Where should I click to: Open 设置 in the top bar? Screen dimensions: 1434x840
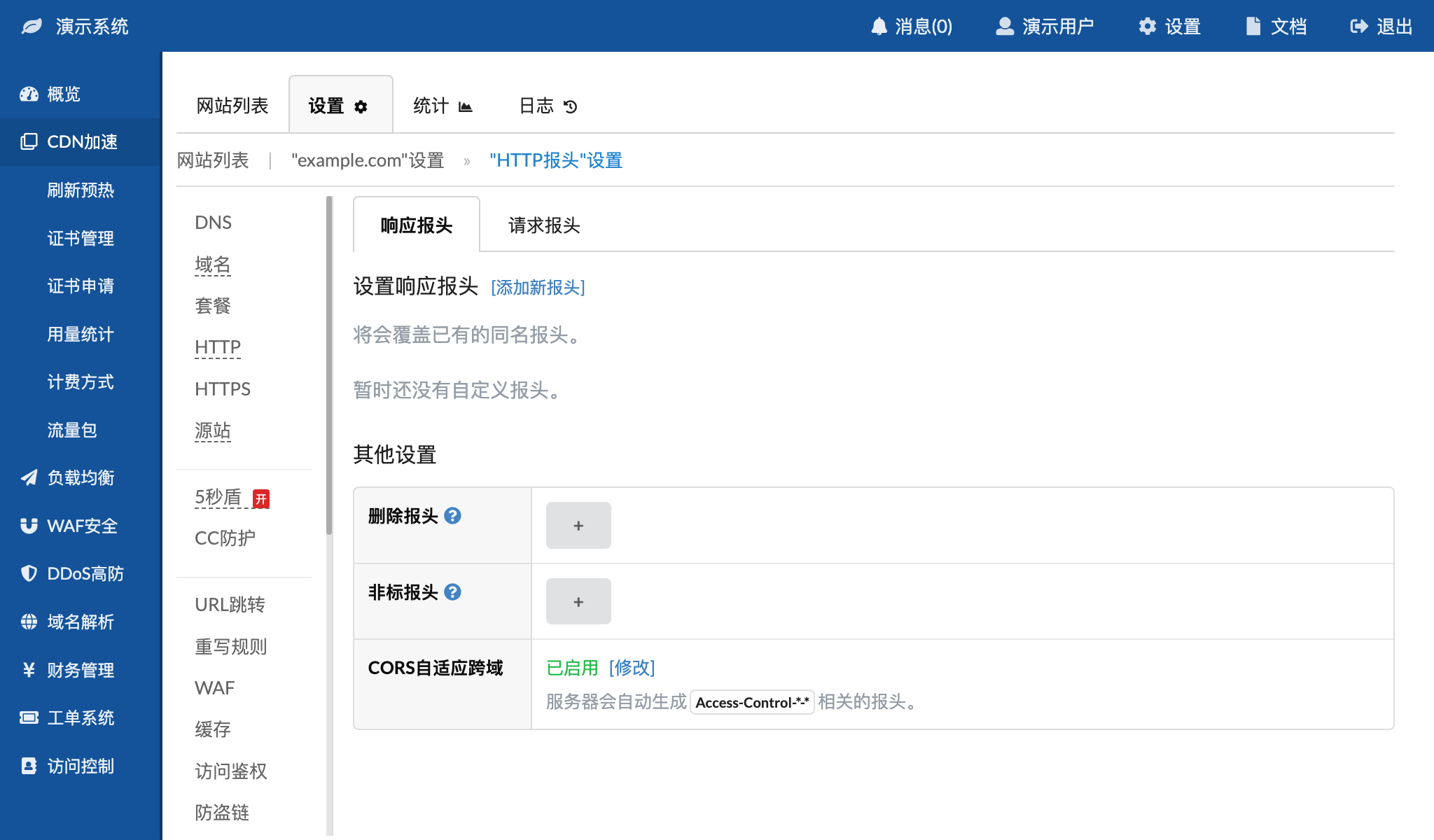1169,27
